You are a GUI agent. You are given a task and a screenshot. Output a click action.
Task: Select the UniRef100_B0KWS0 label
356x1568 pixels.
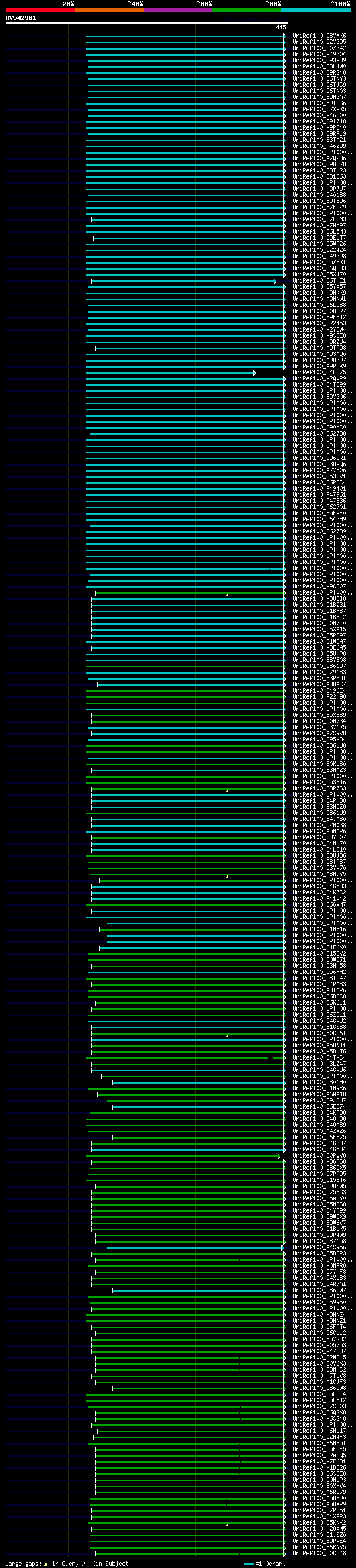click(x=319, y=764)
